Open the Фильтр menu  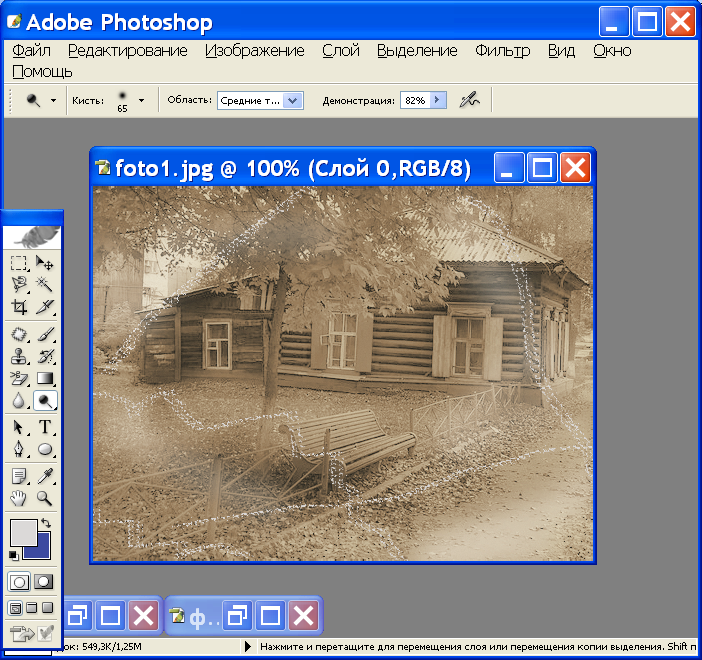503,51
